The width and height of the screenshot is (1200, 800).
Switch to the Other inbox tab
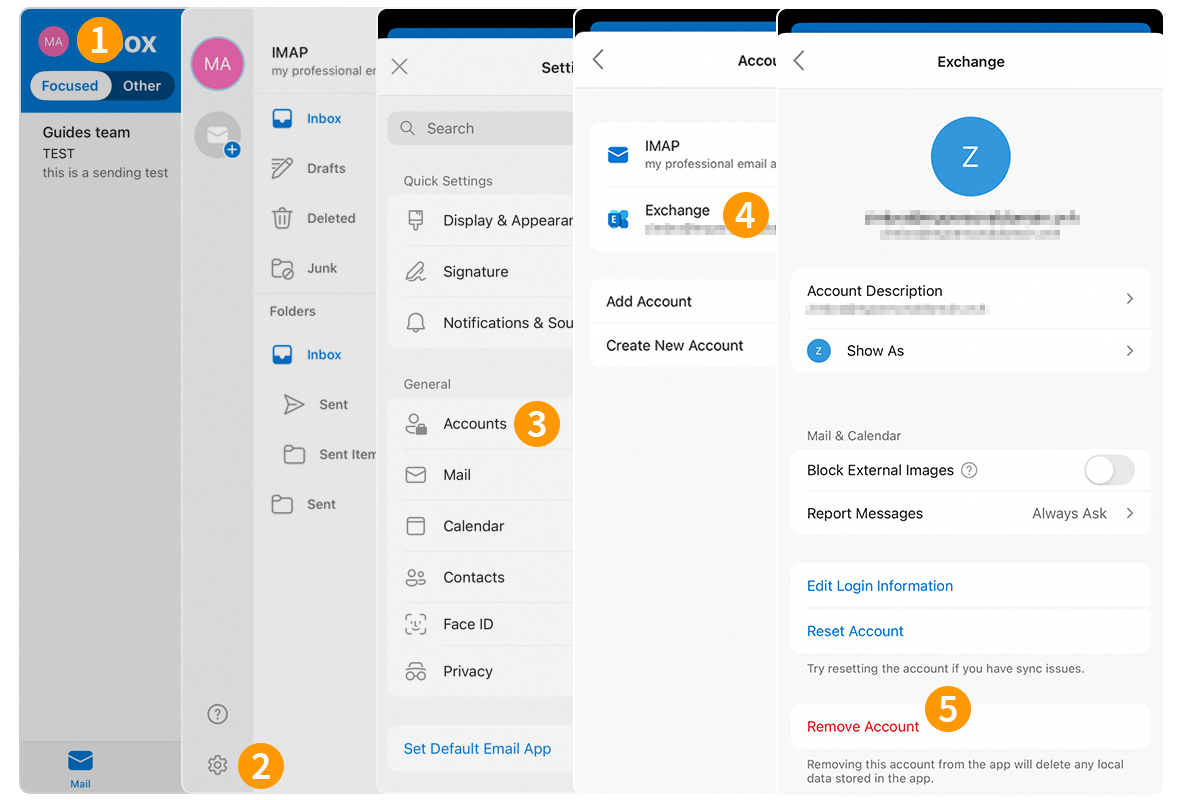(141, 86)
